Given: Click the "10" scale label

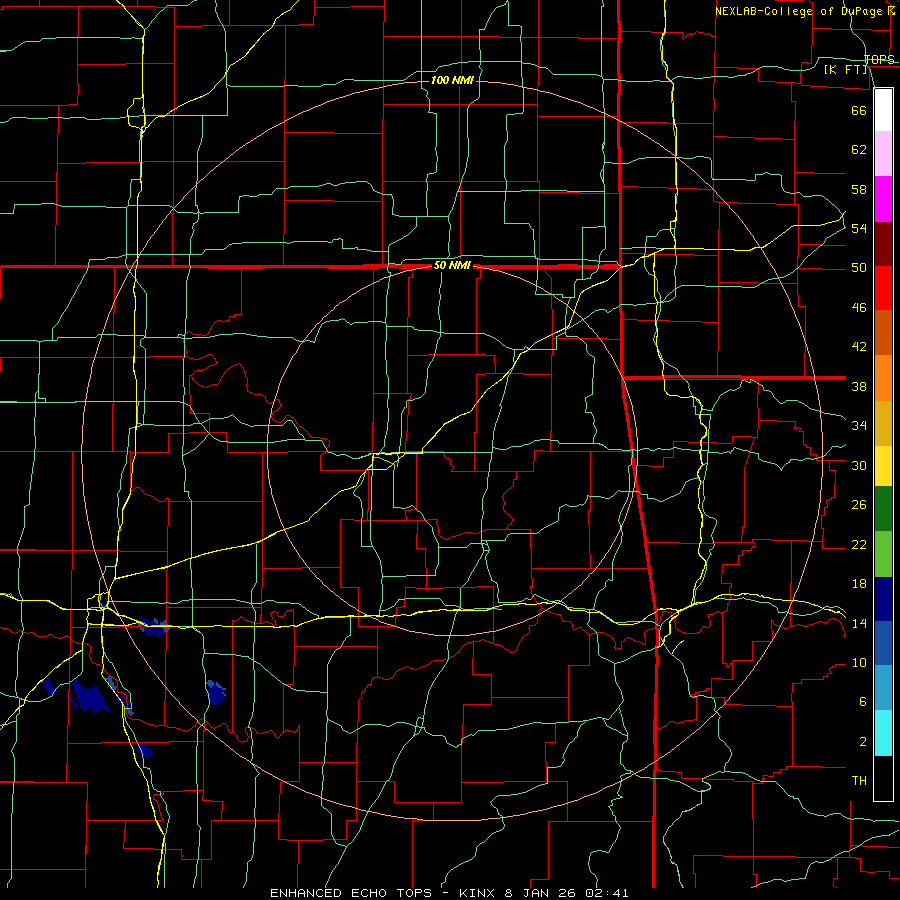Looking at the screenshot, I should 859,662.
